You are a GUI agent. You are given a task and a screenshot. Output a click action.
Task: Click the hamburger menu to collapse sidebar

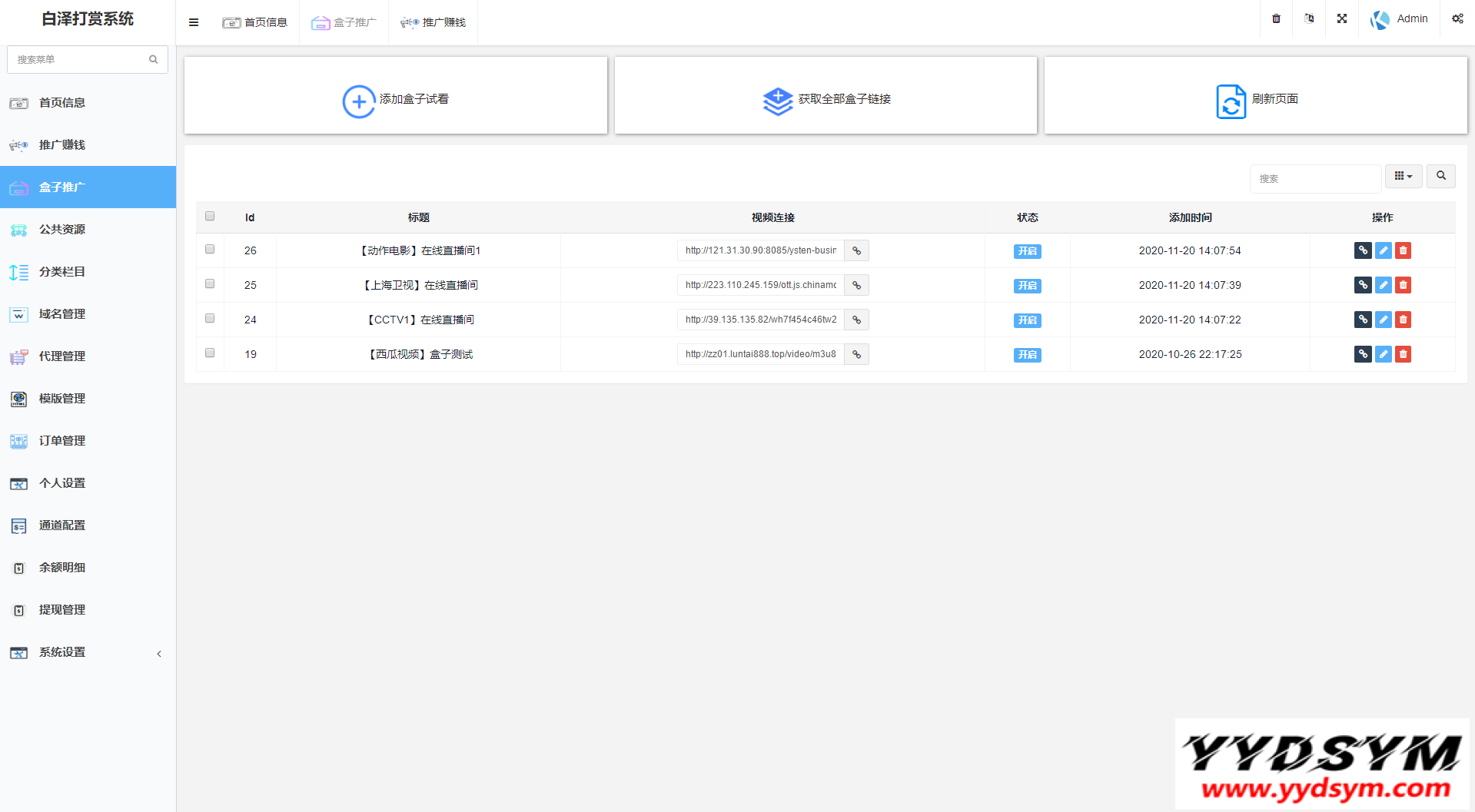click(x=194, y=22)
